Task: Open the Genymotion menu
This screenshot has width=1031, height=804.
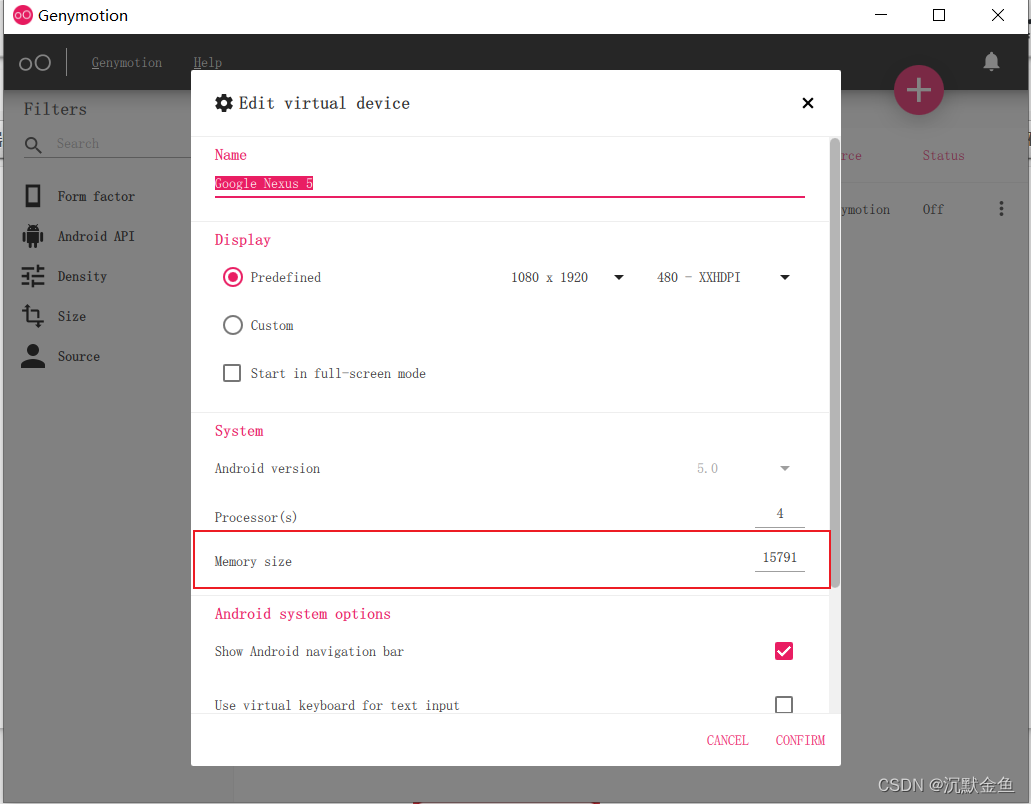Action: pos(127,62)
